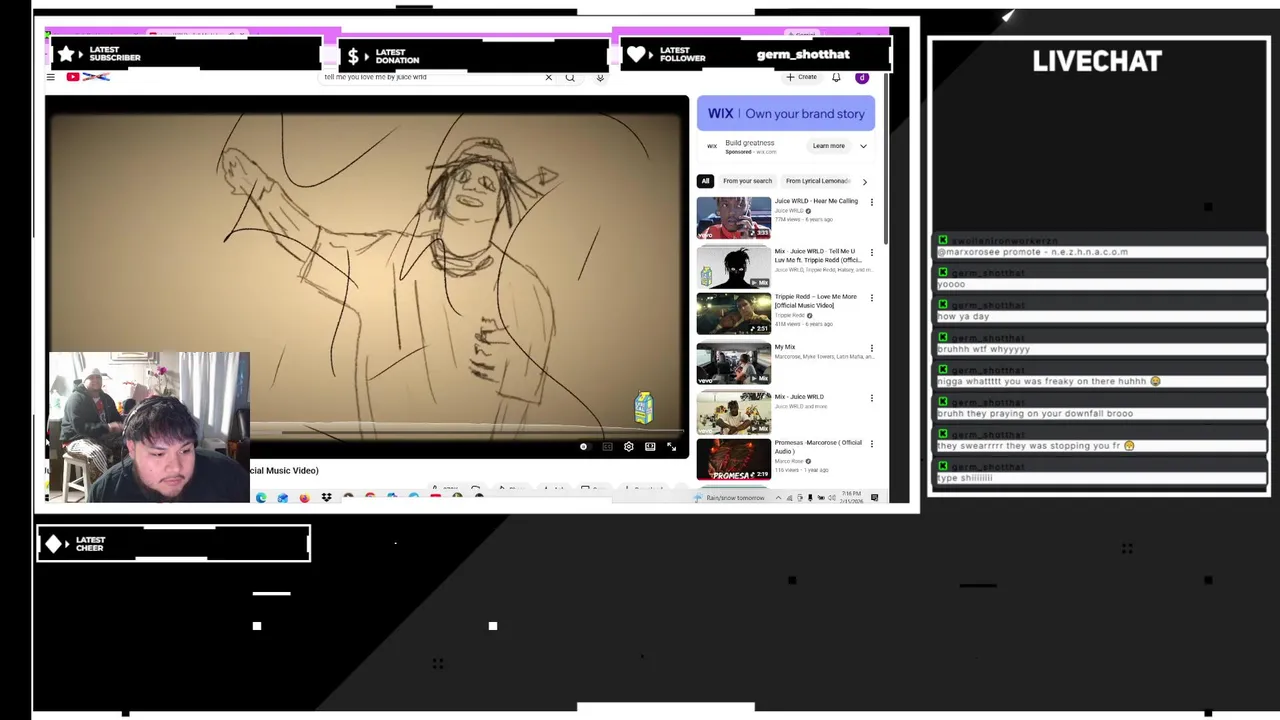
Task: Select the 'All' filter chip
Action: point(705,181)
